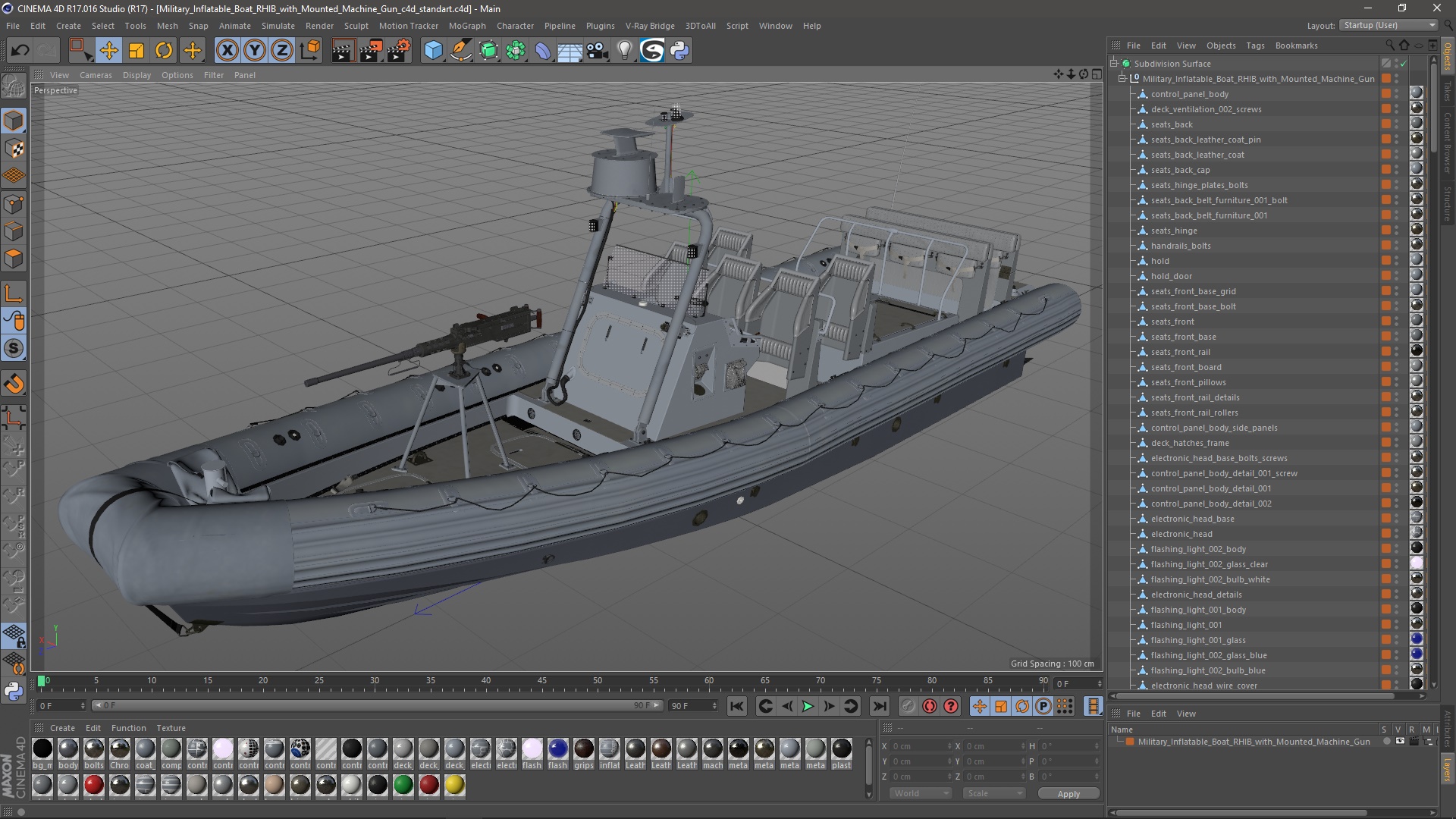This screenshot has width=1456, height=819.
Task: Toggle Y axis lock
Action: [255, 51]
